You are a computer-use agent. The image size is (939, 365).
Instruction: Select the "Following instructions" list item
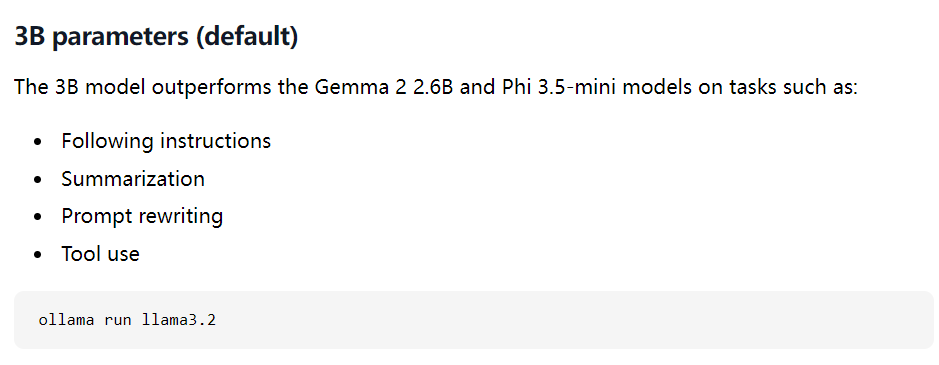coord(166,141)
